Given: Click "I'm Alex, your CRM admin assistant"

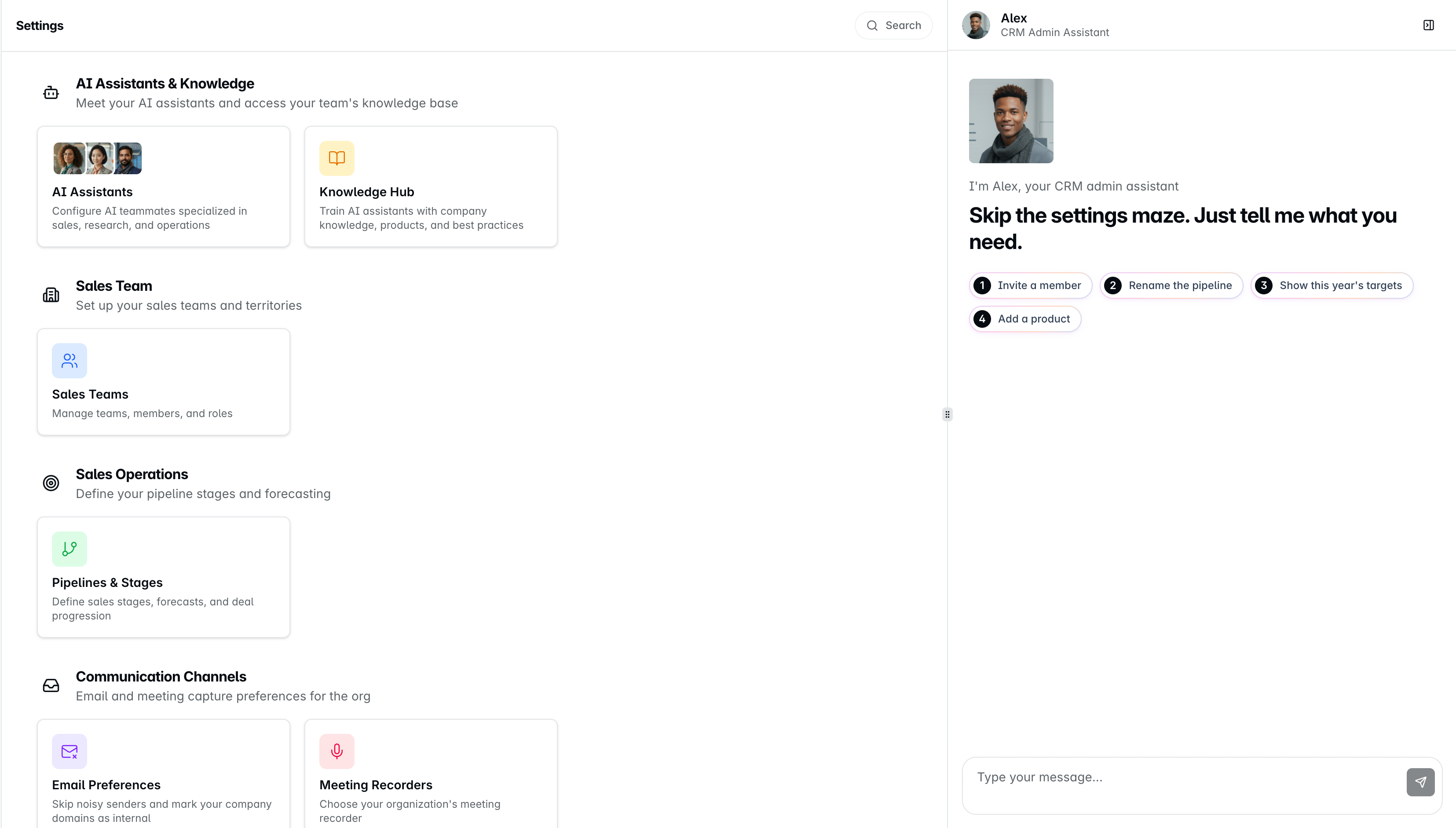Looking at the screenshot, I should click(x=1073, y=187).
